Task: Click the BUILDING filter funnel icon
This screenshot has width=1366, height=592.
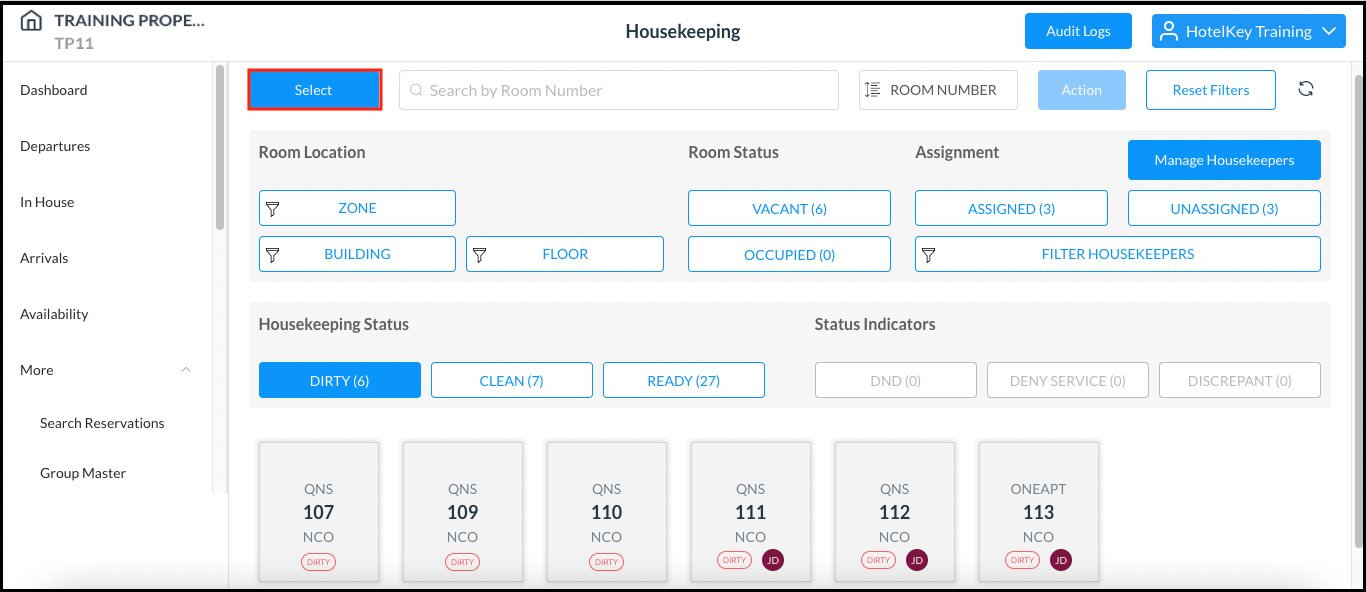Action: [x=272, y=254]
